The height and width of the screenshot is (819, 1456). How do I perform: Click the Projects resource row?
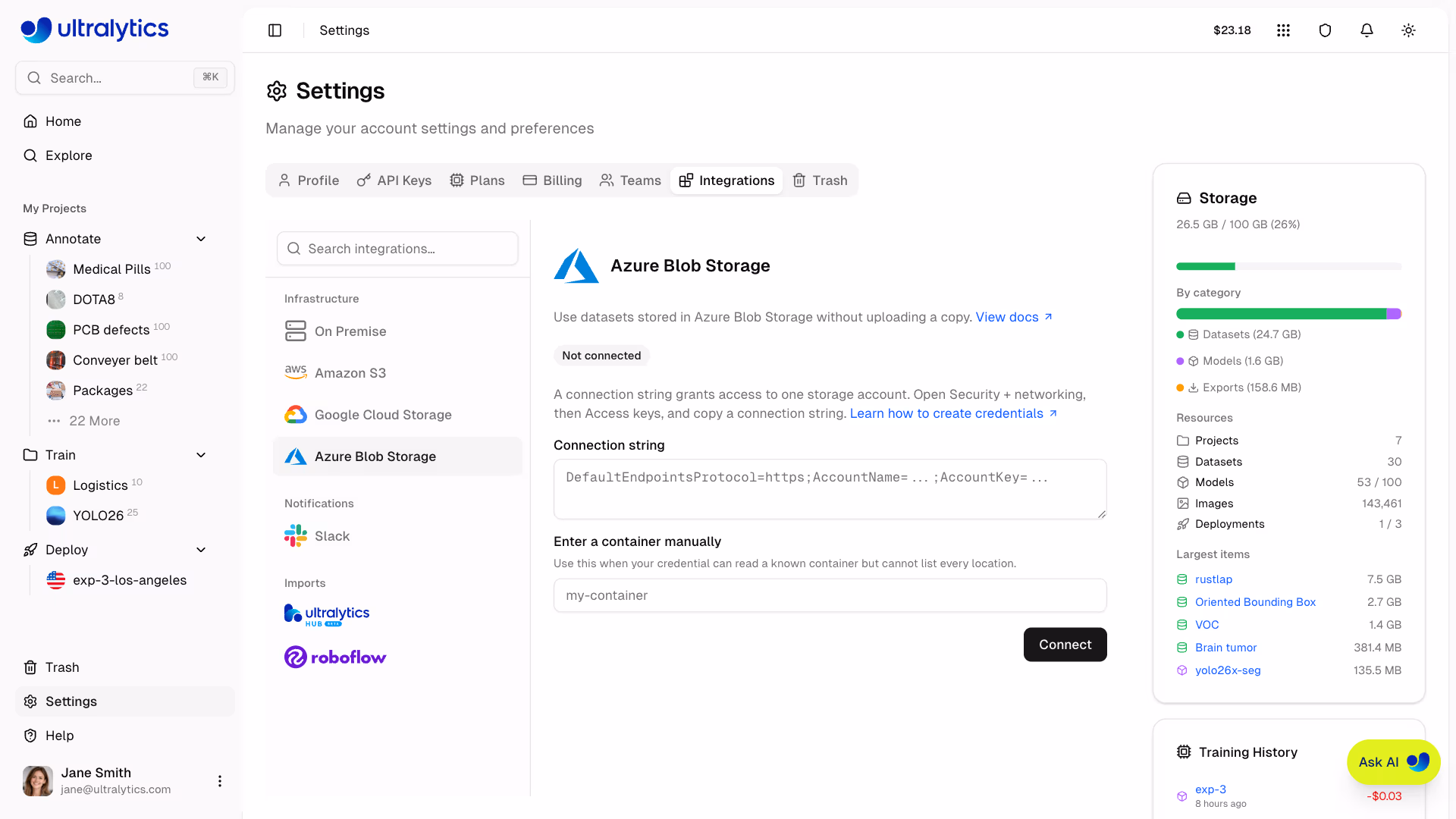(1288, 441)
